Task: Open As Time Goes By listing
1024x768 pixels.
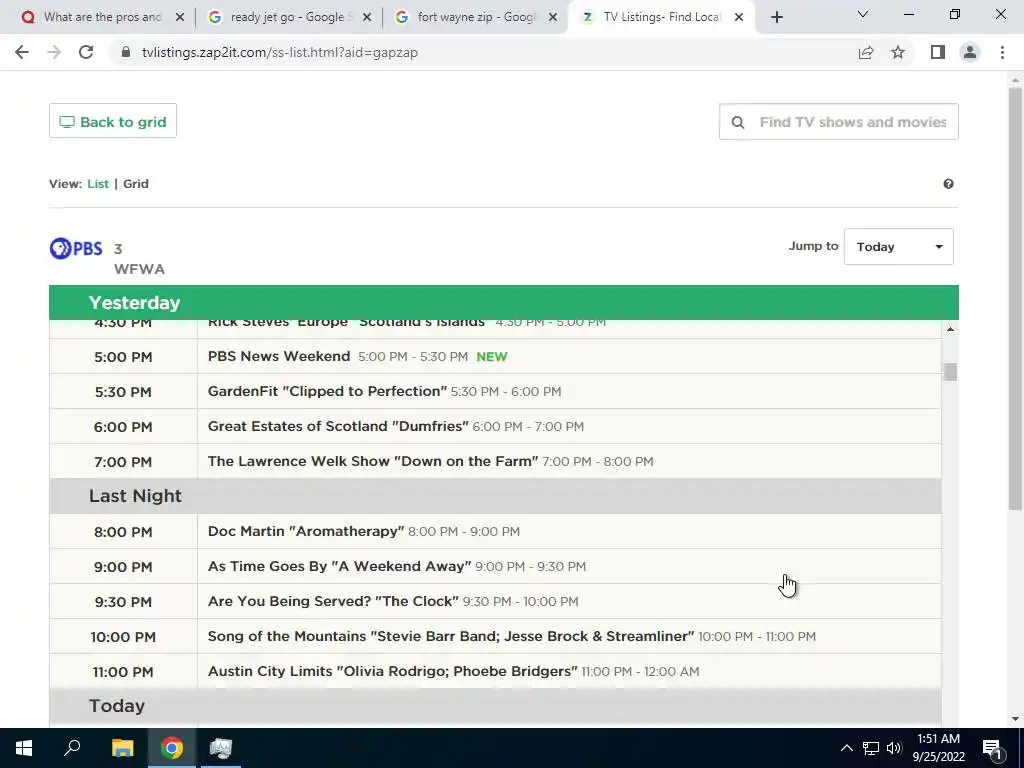Action: tap(340, 566)
